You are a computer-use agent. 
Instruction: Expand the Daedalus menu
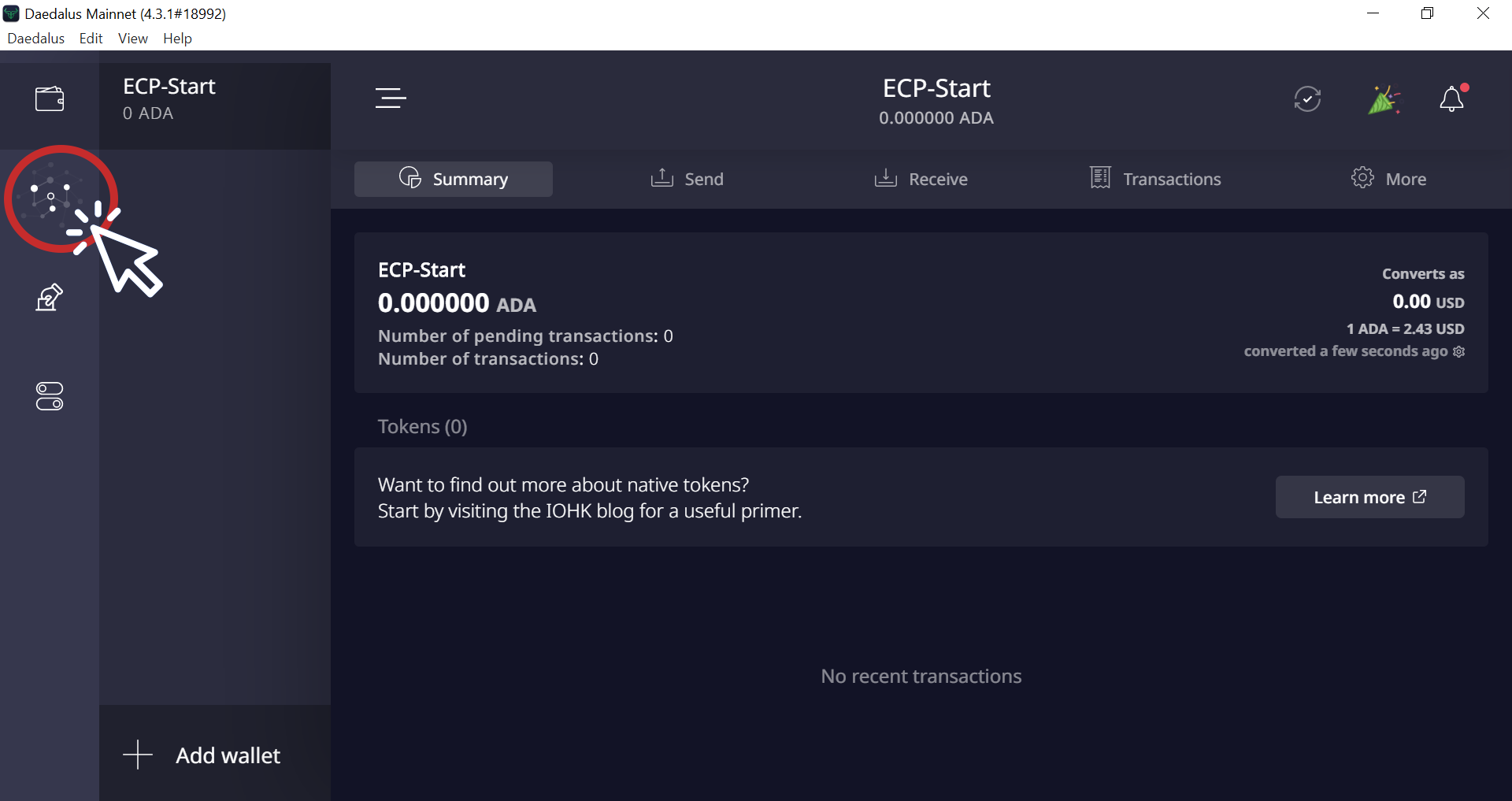point(35,38)
